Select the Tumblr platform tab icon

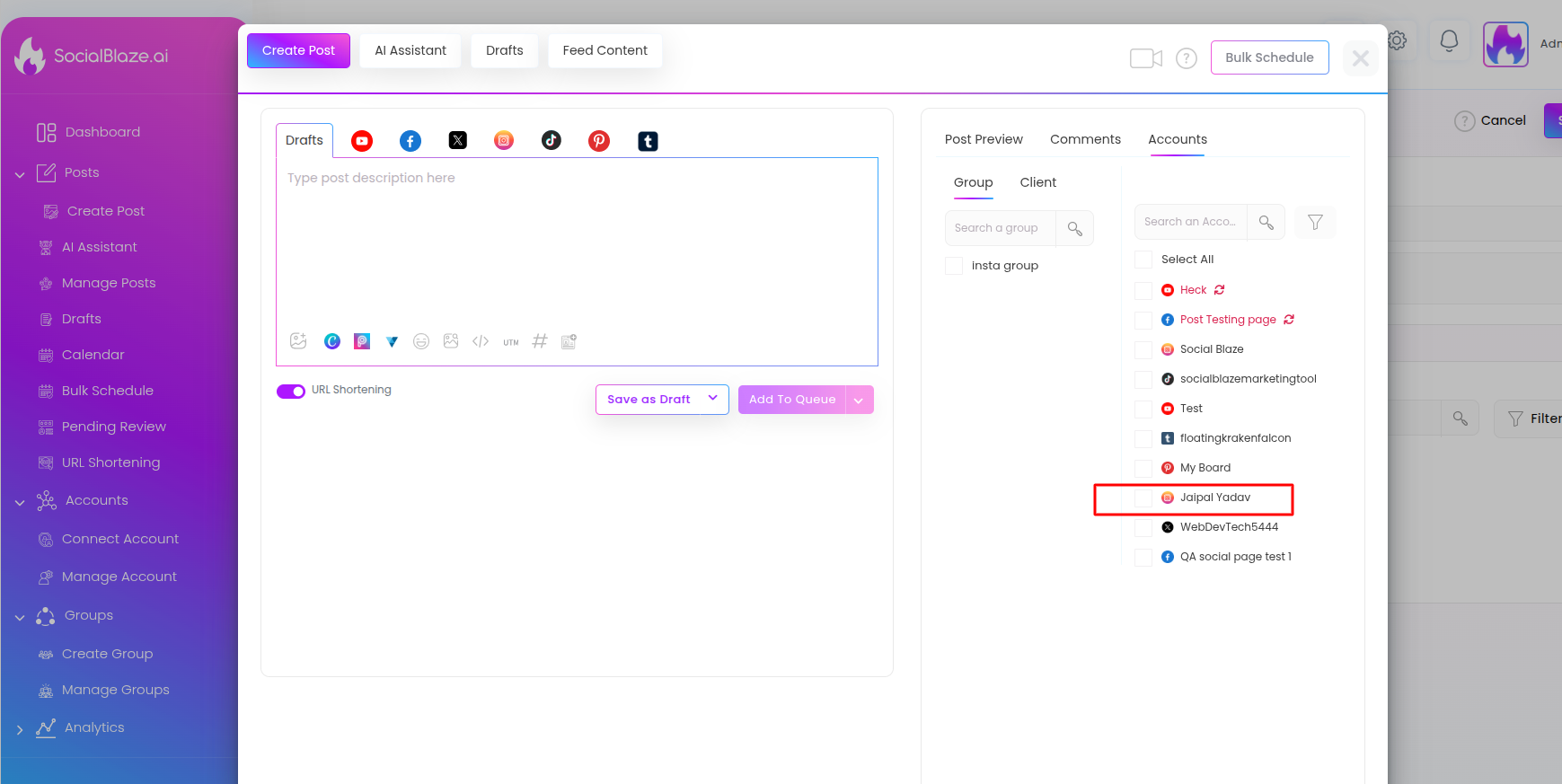point(648,141)
